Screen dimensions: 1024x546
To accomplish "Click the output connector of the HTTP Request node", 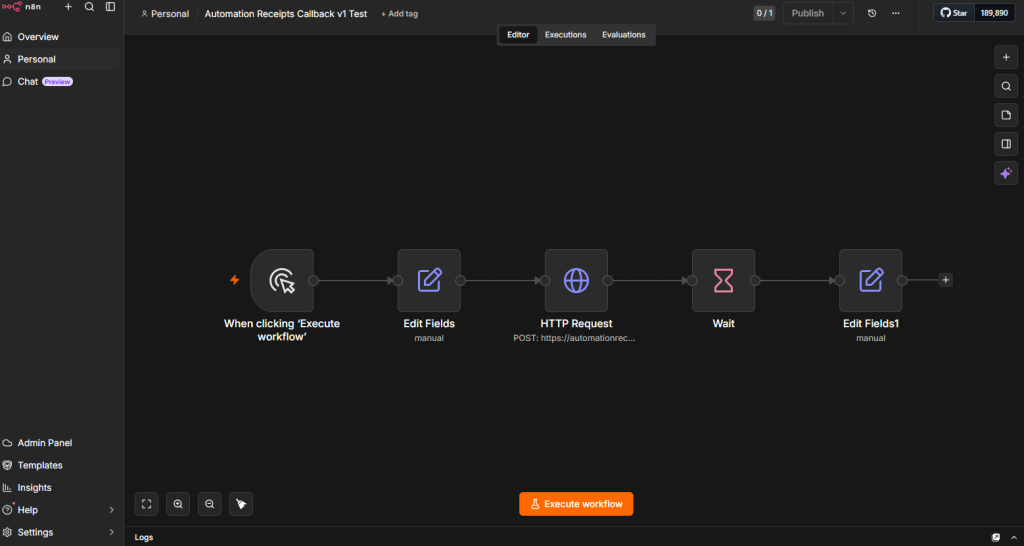I will [608, 280].
